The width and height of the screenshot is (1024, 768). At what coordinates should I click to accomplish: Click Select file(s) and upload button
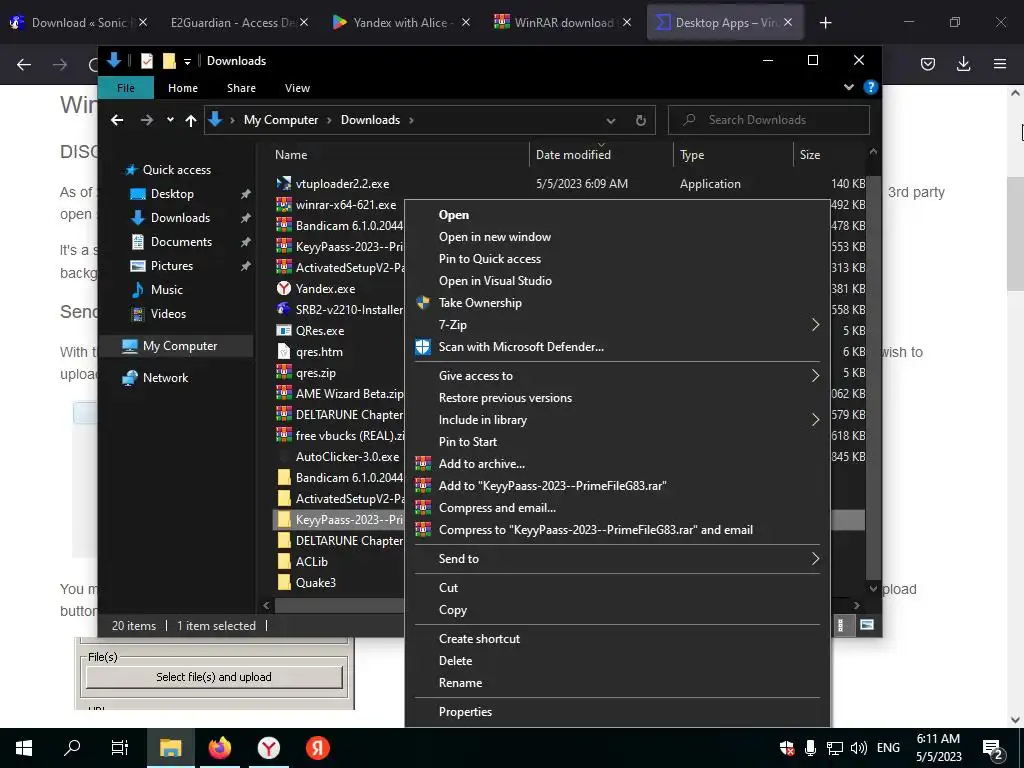tap(214, 677)
